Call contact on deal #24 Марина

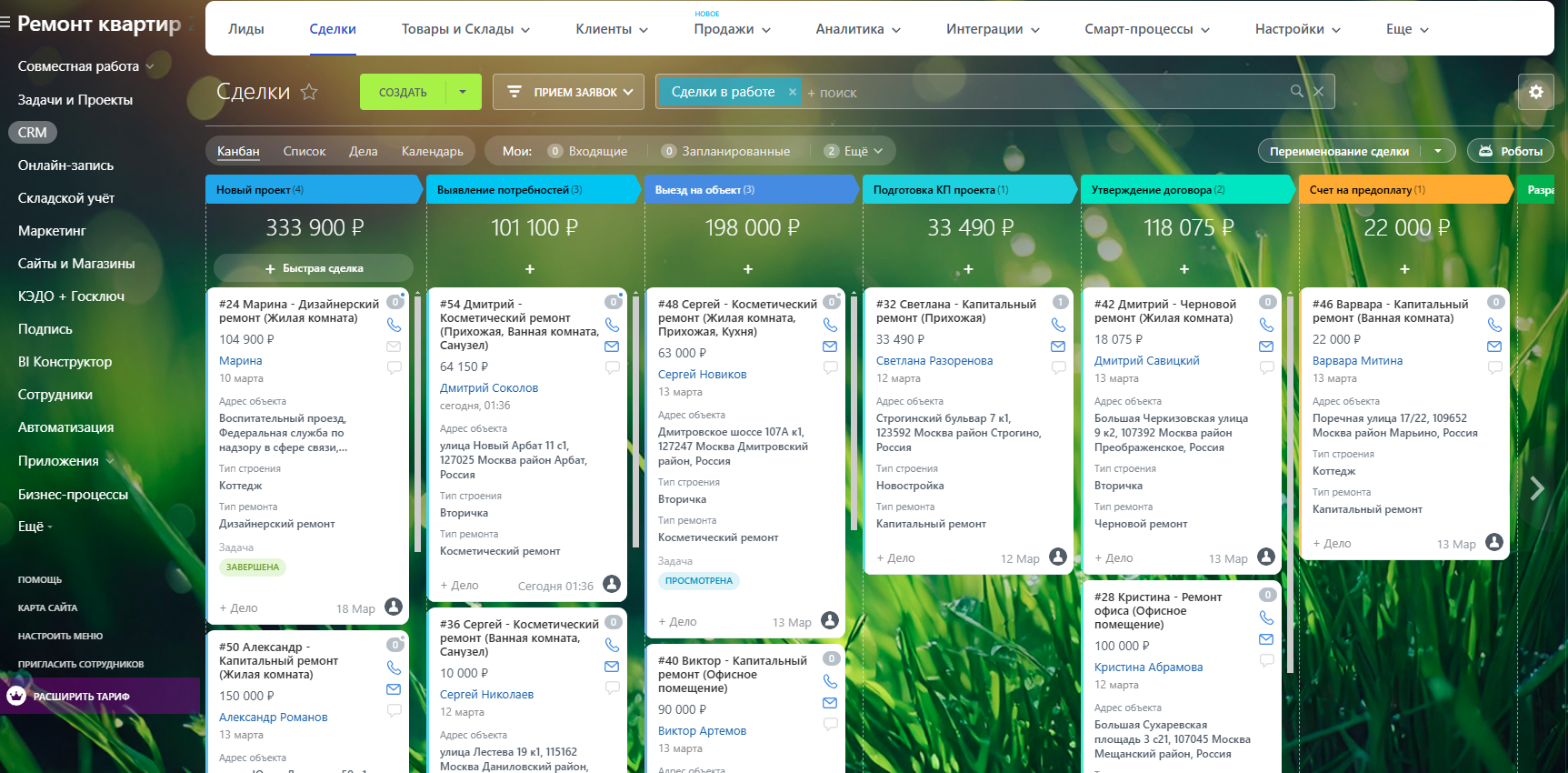394,325
